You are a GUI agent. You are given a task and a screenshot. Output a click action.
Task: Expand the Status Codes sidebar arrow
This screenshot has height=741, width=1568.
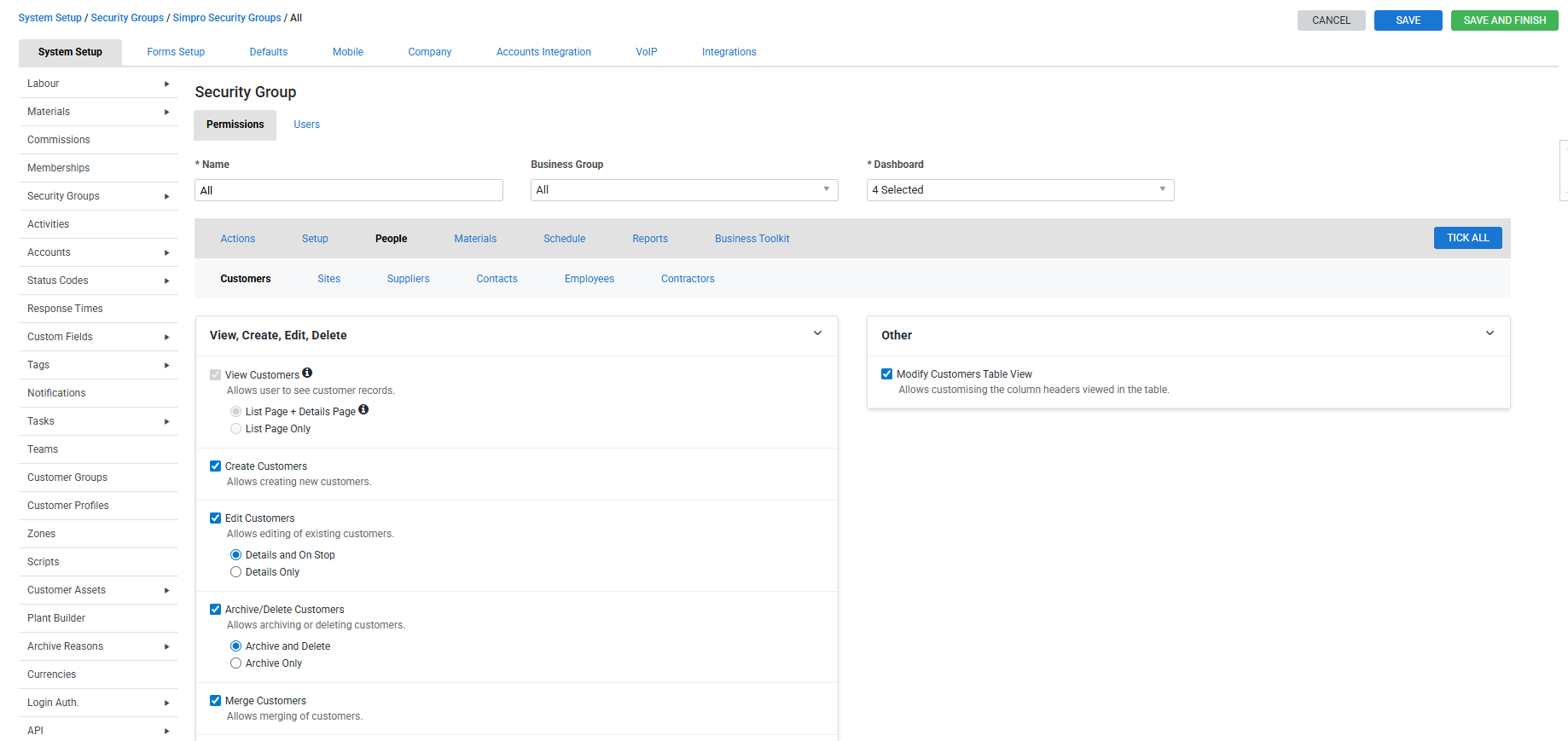(166, 281)
